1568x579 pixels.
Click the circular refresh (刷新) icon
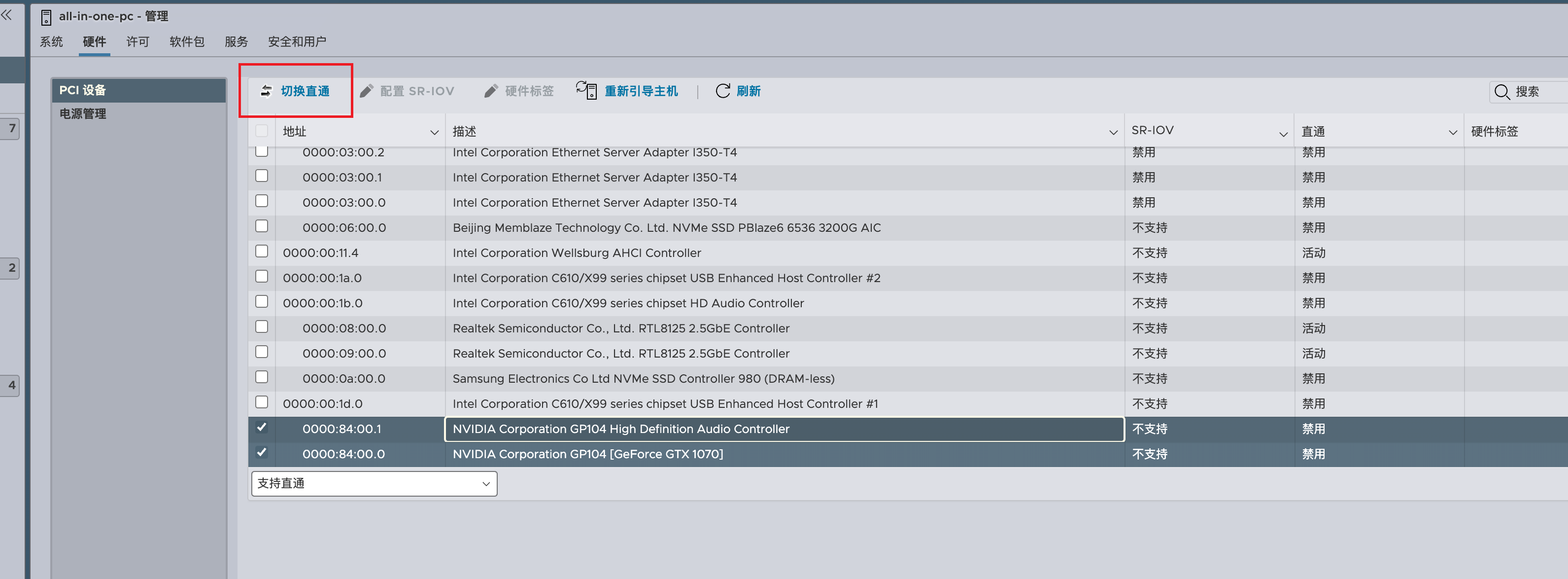pos(722,91)
